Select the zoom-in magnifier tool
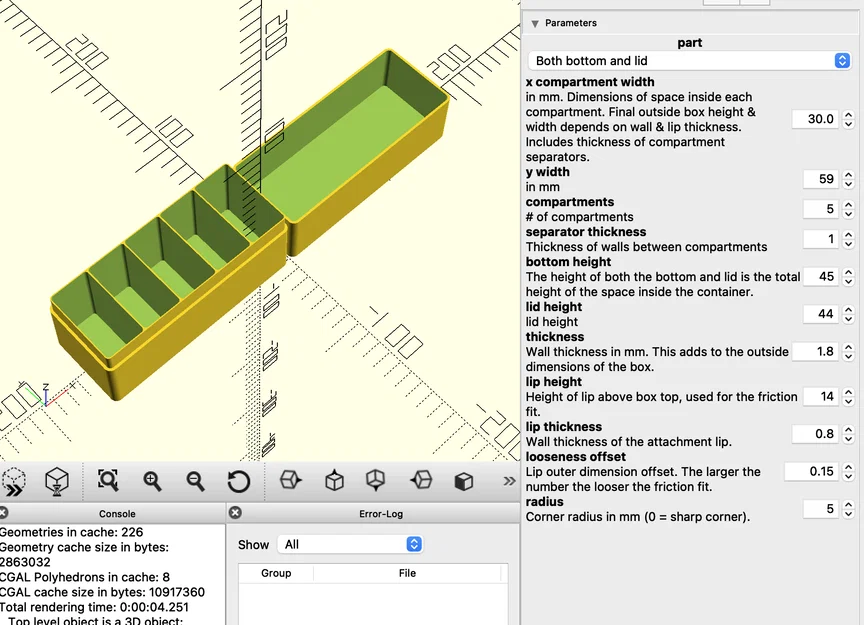864x625 pixels. [151, 481]
